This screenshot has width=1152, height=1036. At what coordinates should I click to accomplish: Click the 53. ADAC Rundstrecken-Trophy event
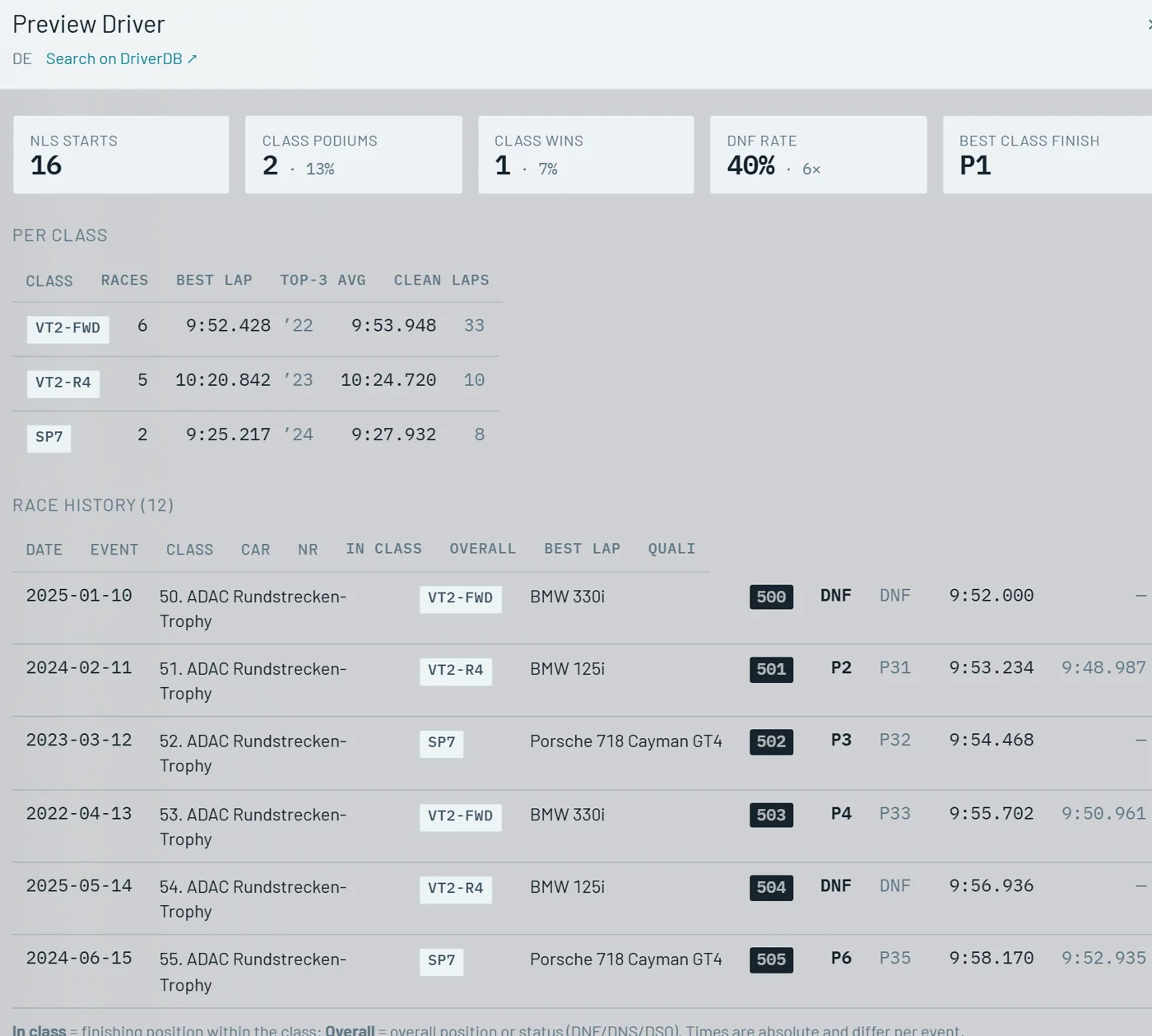(x=253, y=827)
